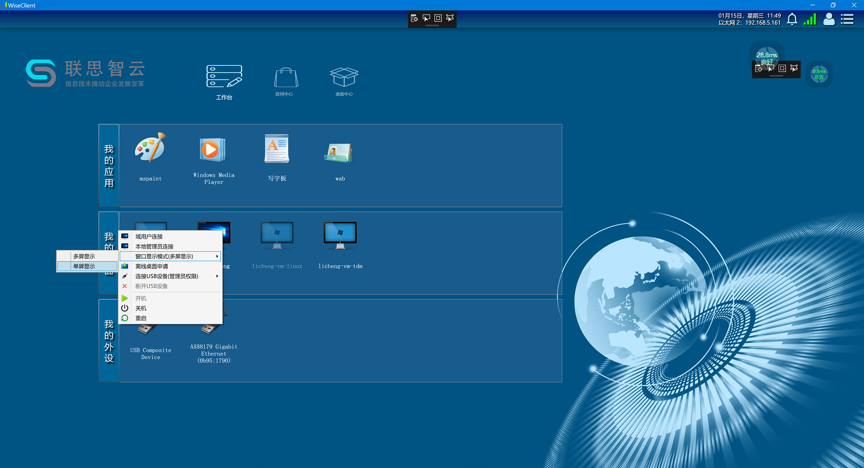The width and height of the screenshot is (864, 468).
Task: Launch Windows Media Player
Action: 213,151
